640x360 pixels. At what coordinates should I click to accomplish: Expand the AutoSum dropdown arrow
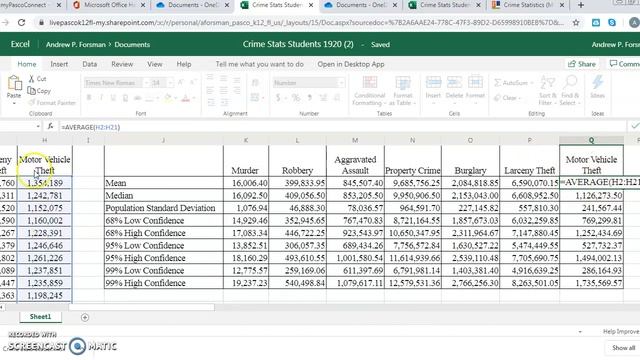point(532,83)
